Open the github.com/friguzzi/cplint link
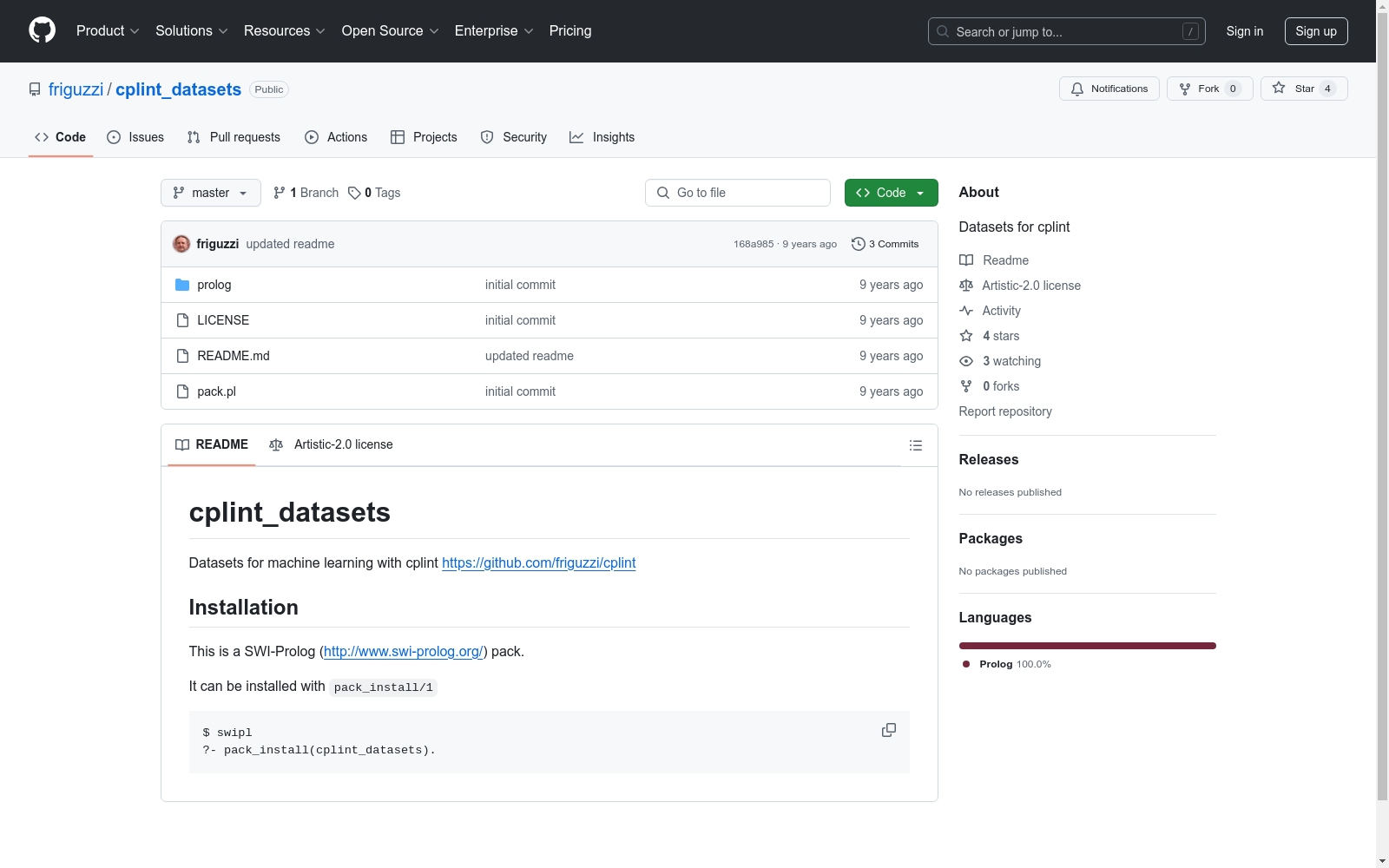The height and width of the screenshot is (868, 1389). point(539,562)
